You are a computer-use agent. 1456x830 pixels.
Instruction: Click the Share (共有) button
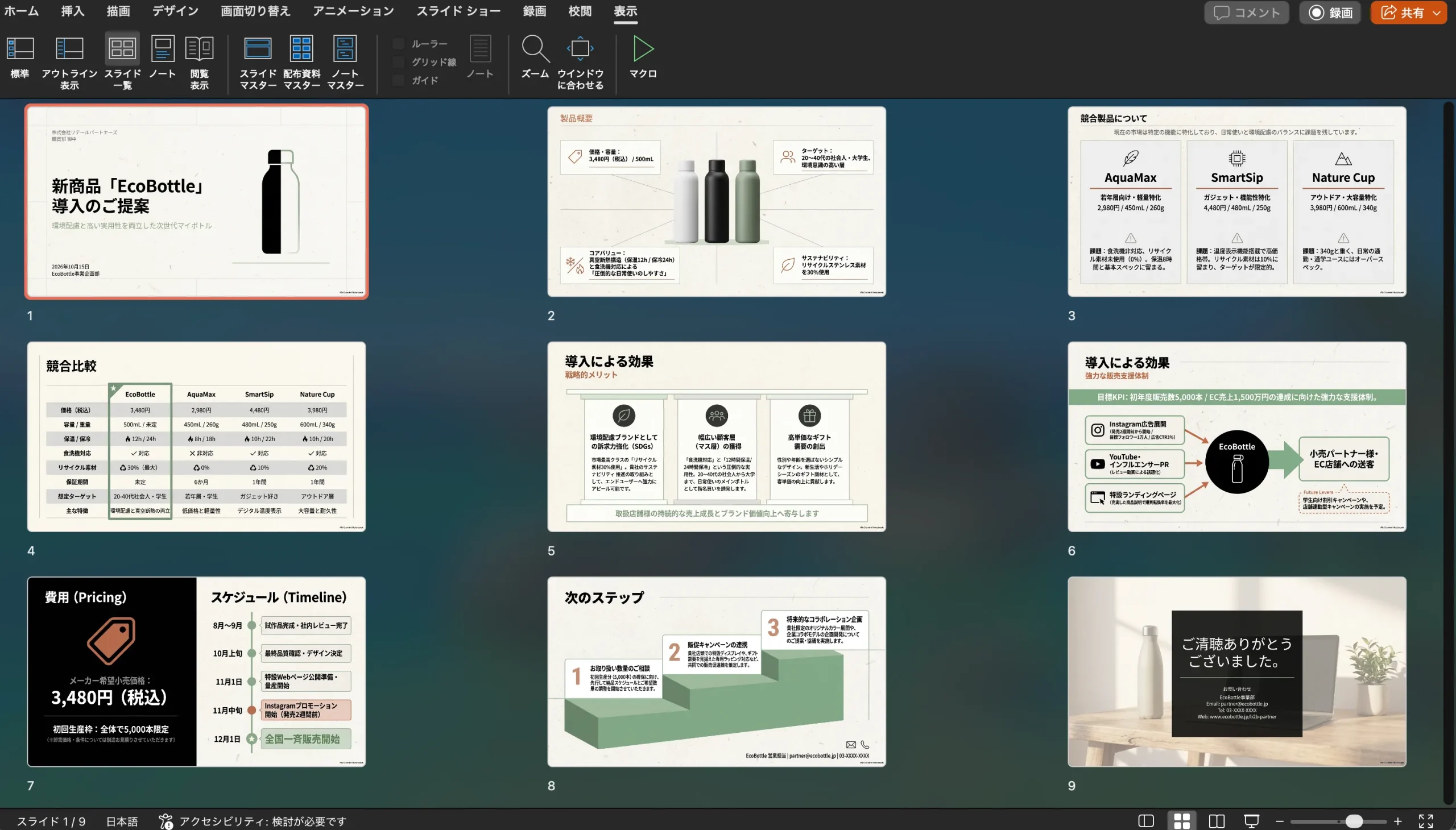point(1402,13)
